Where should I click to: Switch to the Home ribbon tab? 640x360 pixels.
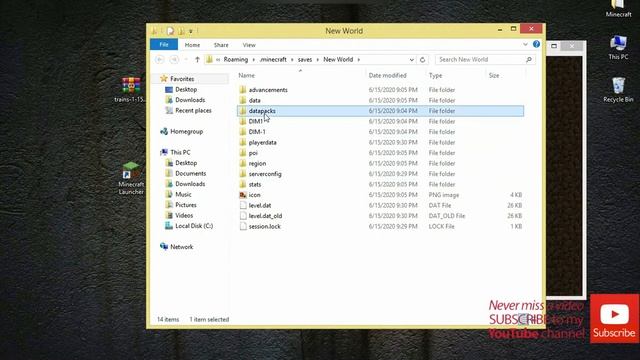192,45
